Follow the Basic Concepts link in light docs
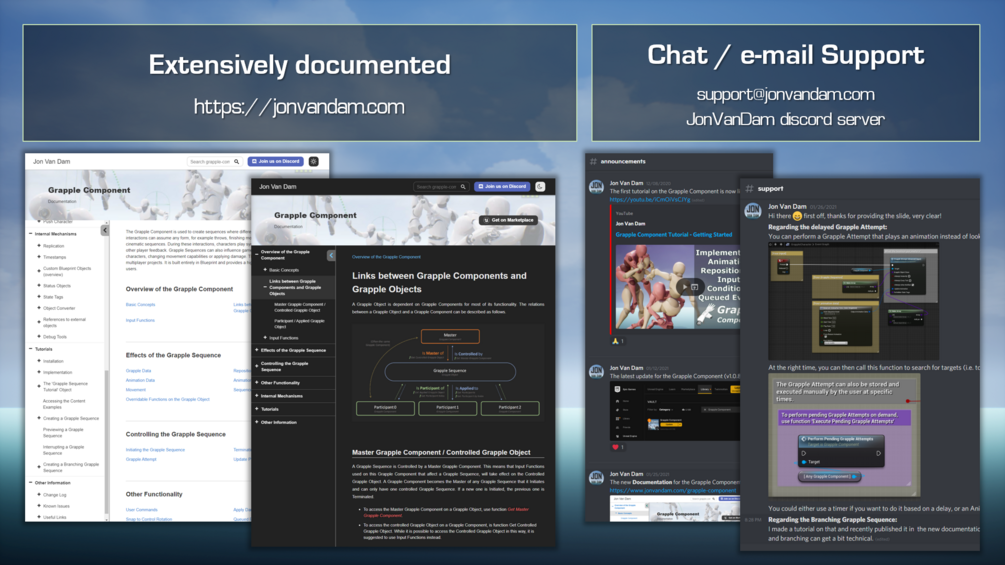Screen dimensions: 1005x565 (x=140, y=305)
